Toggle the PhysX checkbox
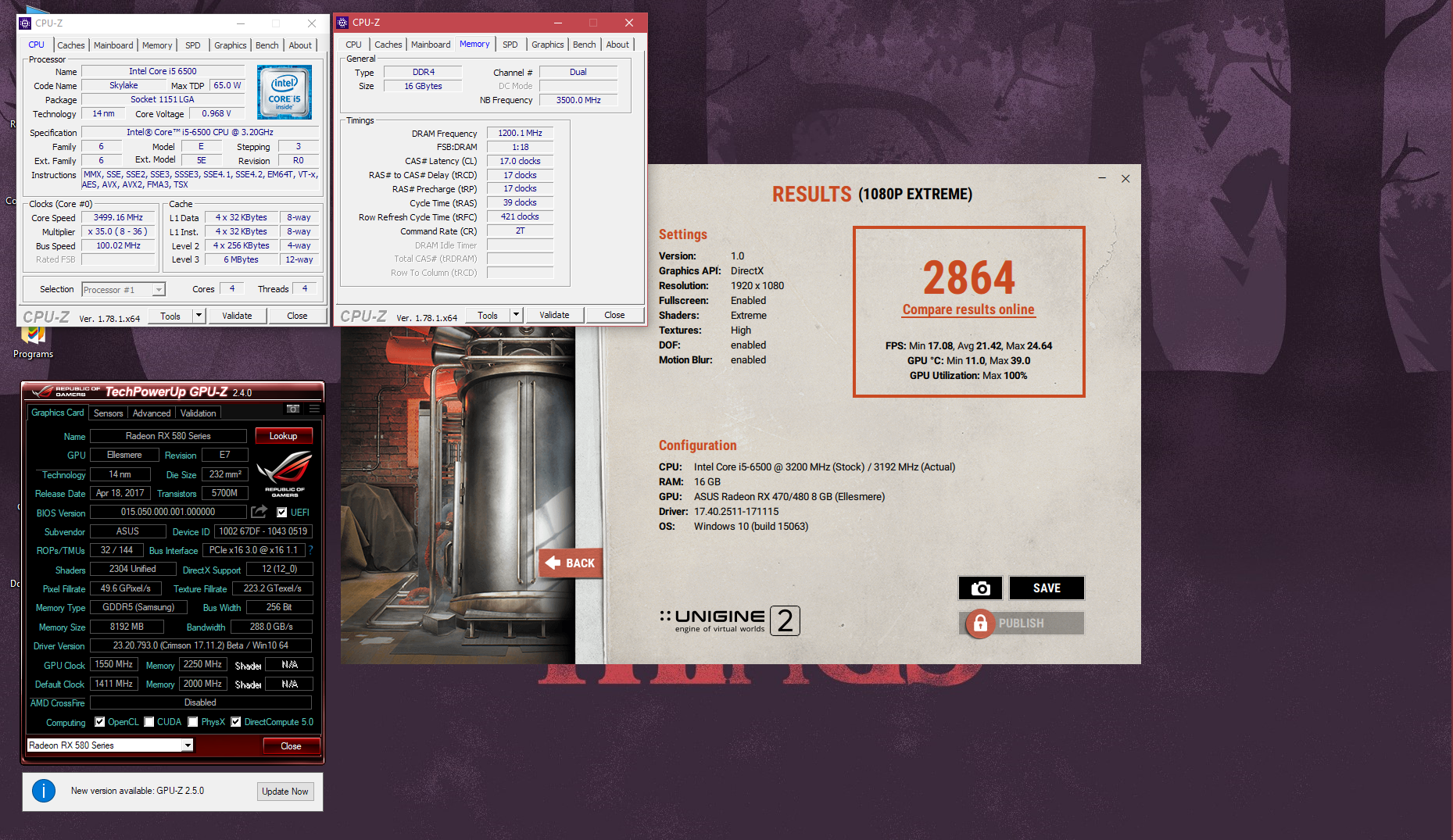Image resolution: width=1453 pixels, height=840 pixels. point(193,722)
